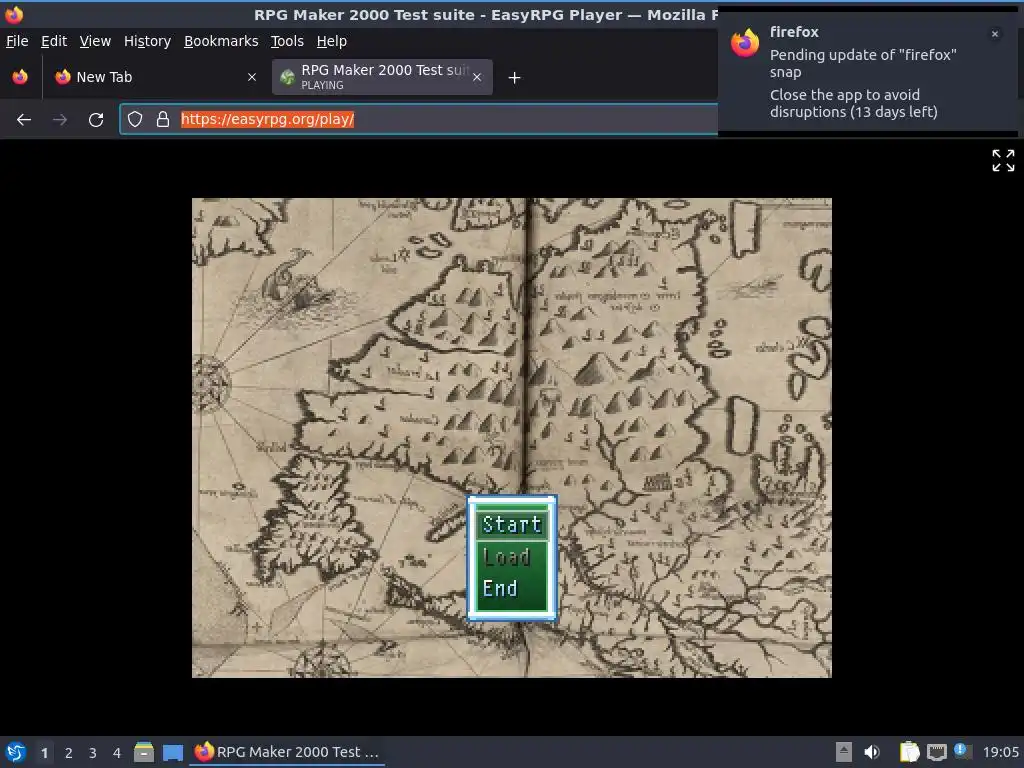The width and height of the screenshot is (1024, 768).
Task: Open the Help menu
Action: coord(331,41)
